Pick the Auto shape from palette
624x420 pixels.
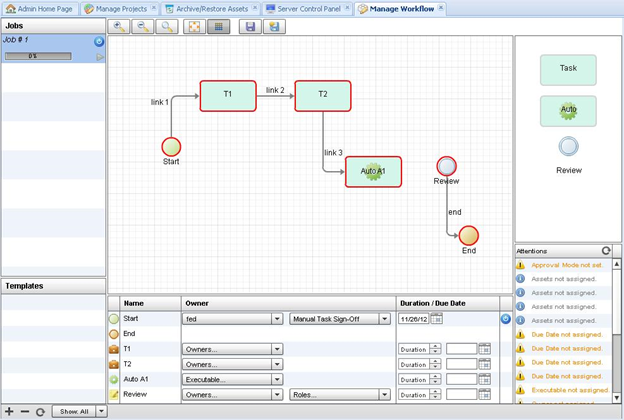click(568, 111)
